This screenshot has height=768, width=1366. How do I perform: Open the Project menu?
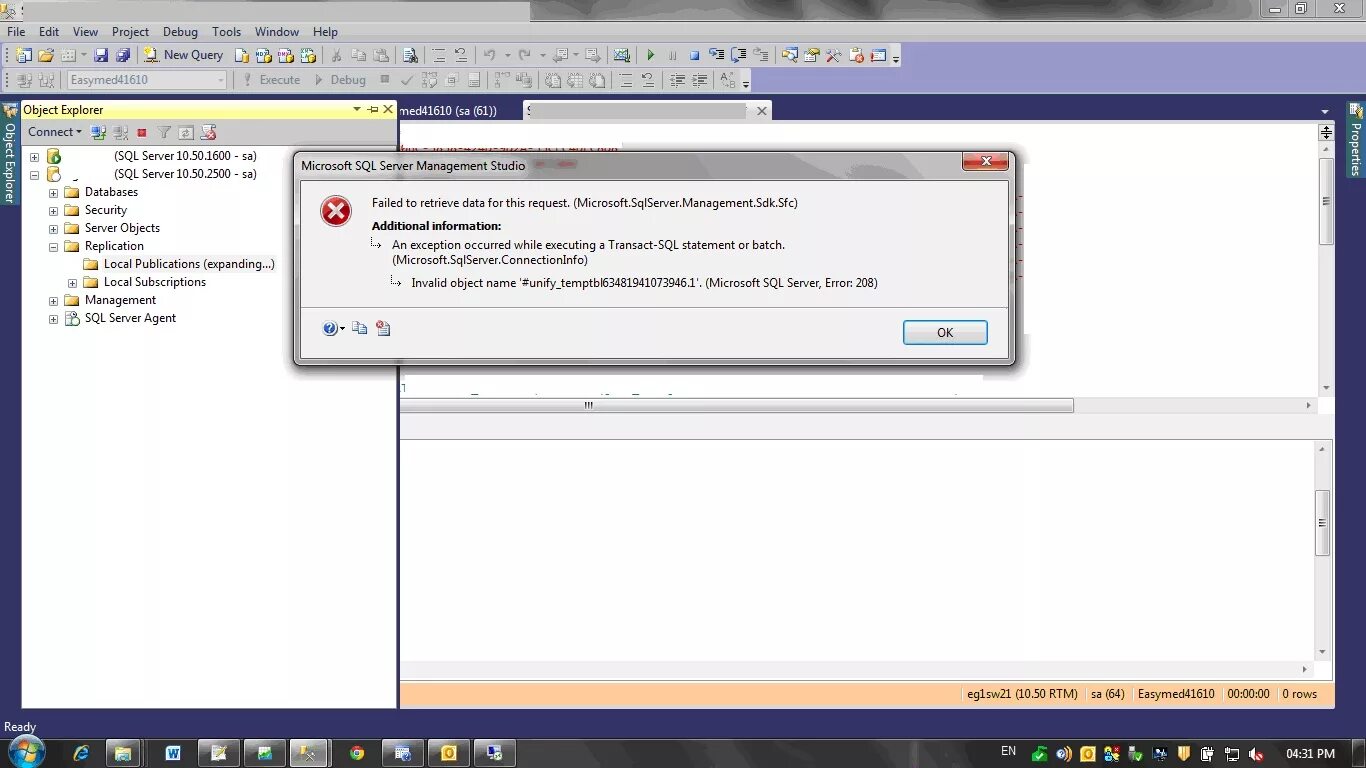click(130, 32)
